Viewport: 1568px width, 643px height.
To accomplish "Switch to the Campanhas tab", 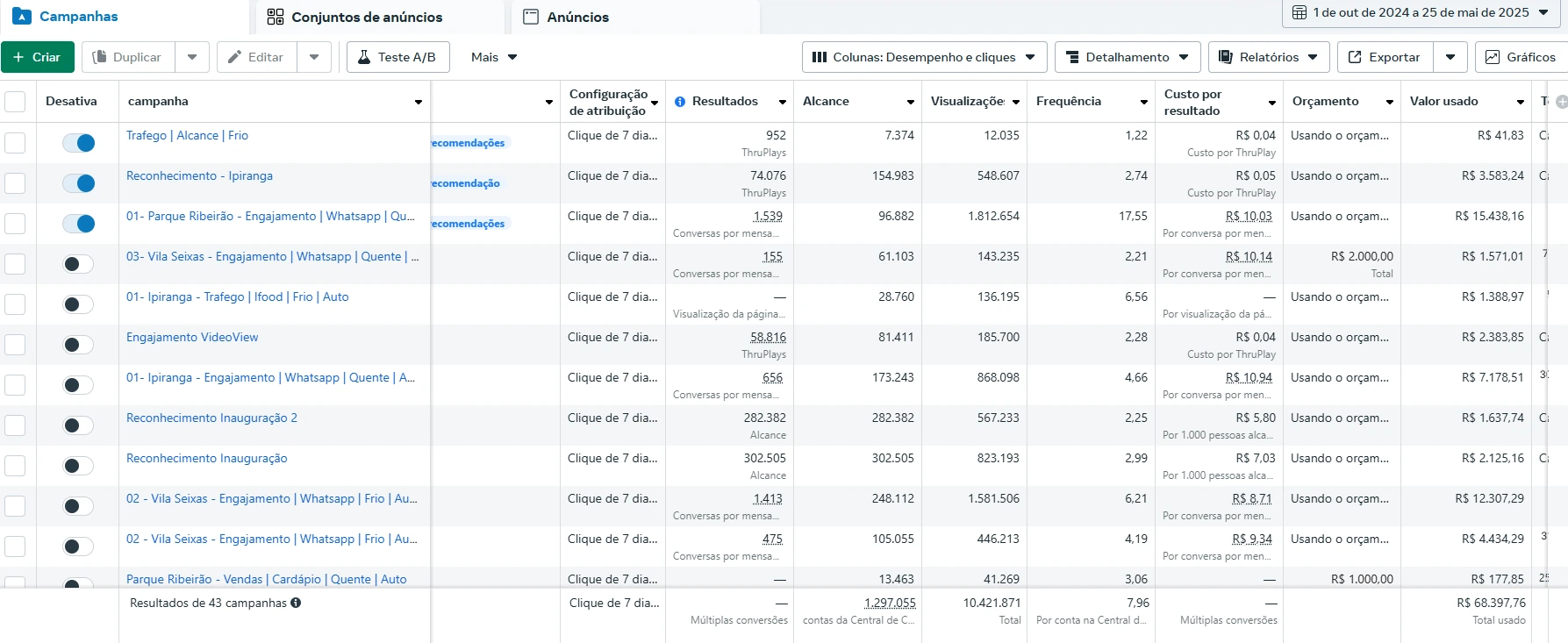I will pos(125,17).
